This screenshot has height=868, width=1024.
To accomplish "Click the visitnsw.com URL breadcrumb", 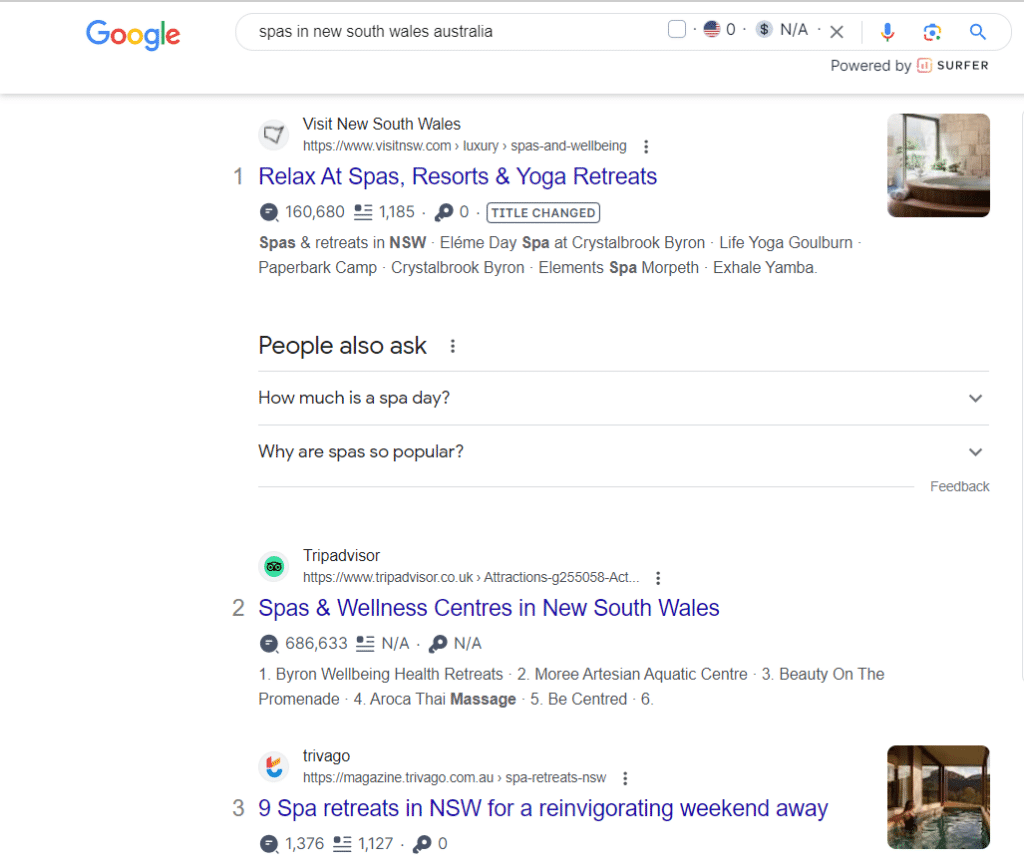I will [464, 146].
